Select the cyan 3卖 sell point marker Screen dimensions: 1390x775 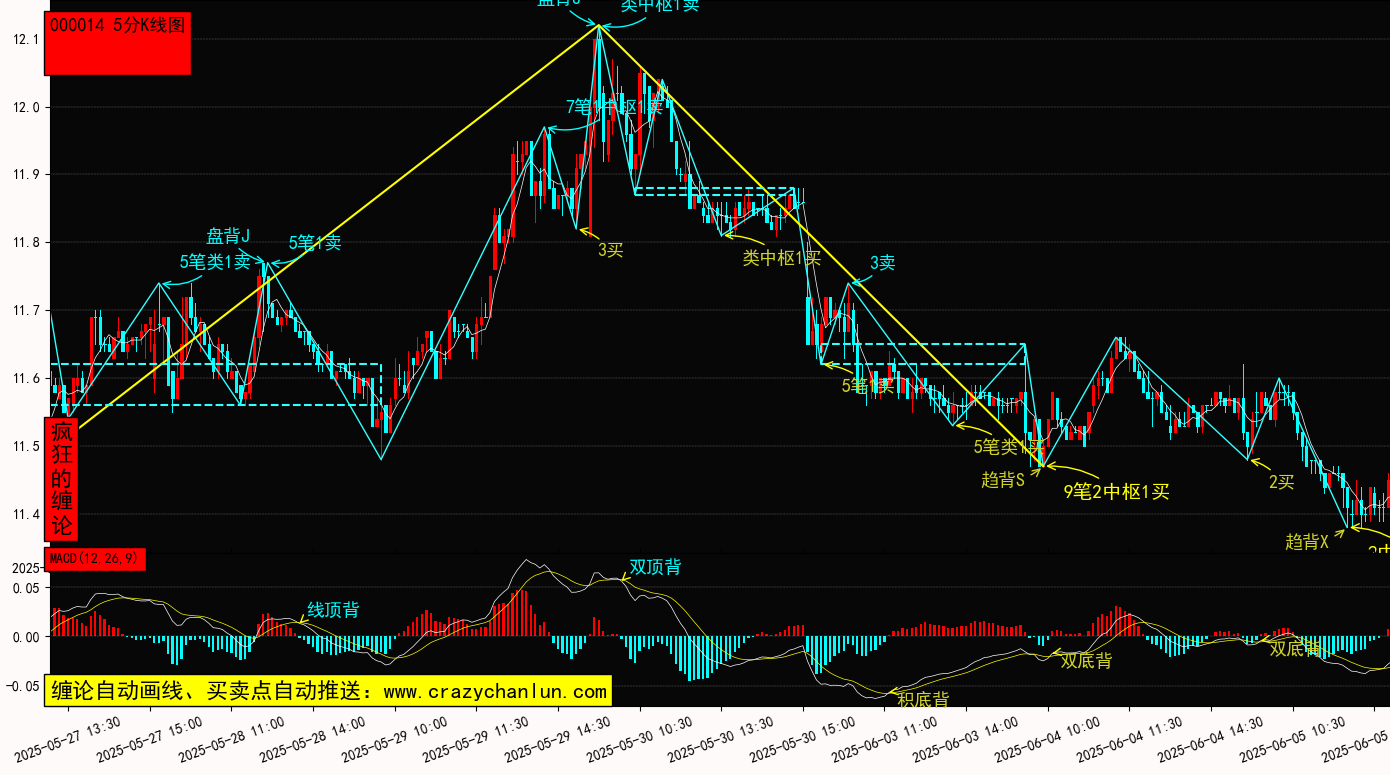click(x=882, y=263)
